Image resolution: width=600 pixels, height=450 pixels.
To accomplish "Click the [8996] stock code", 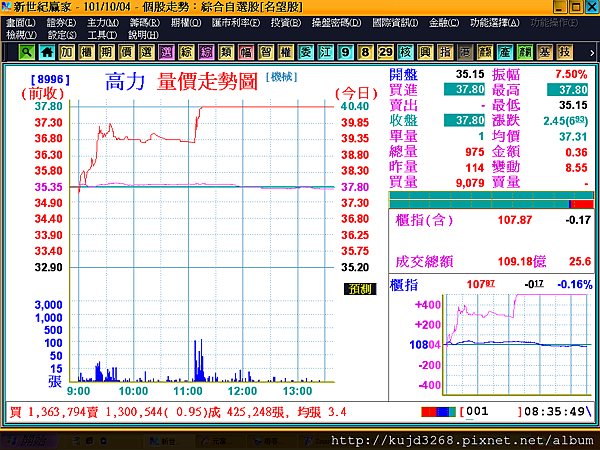I will coord(50,80).
